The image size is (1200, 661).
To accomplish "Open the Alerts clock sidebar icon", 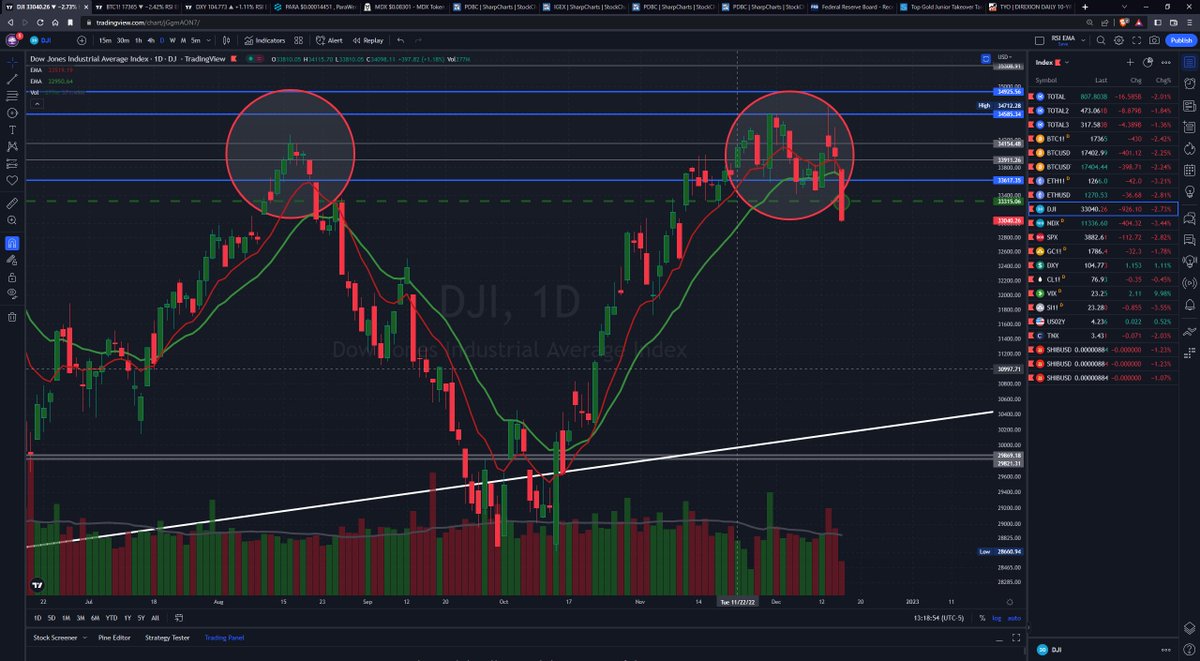I will (x=1189, y=82).
